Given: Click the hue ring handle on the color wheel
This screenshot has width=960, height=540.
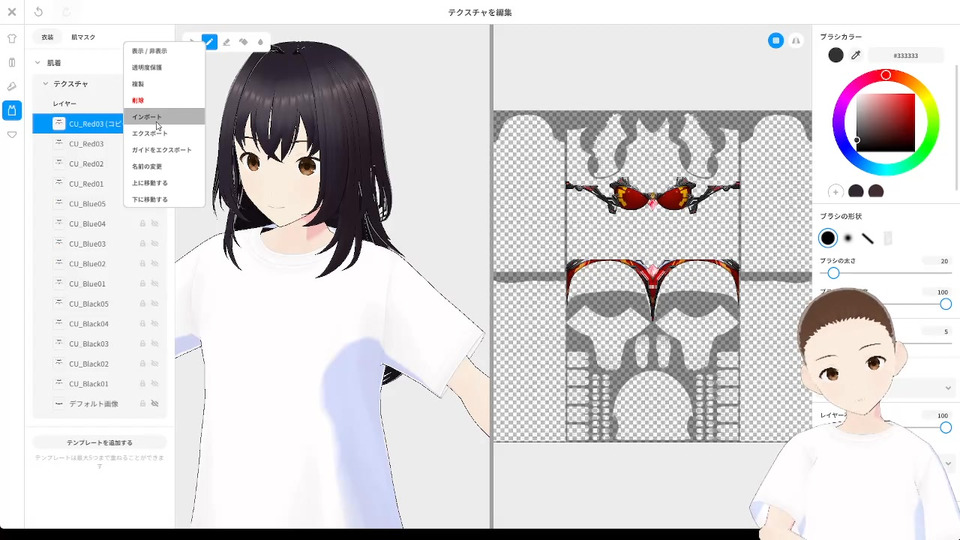Looking at the screenshot, I should (886, 75).
